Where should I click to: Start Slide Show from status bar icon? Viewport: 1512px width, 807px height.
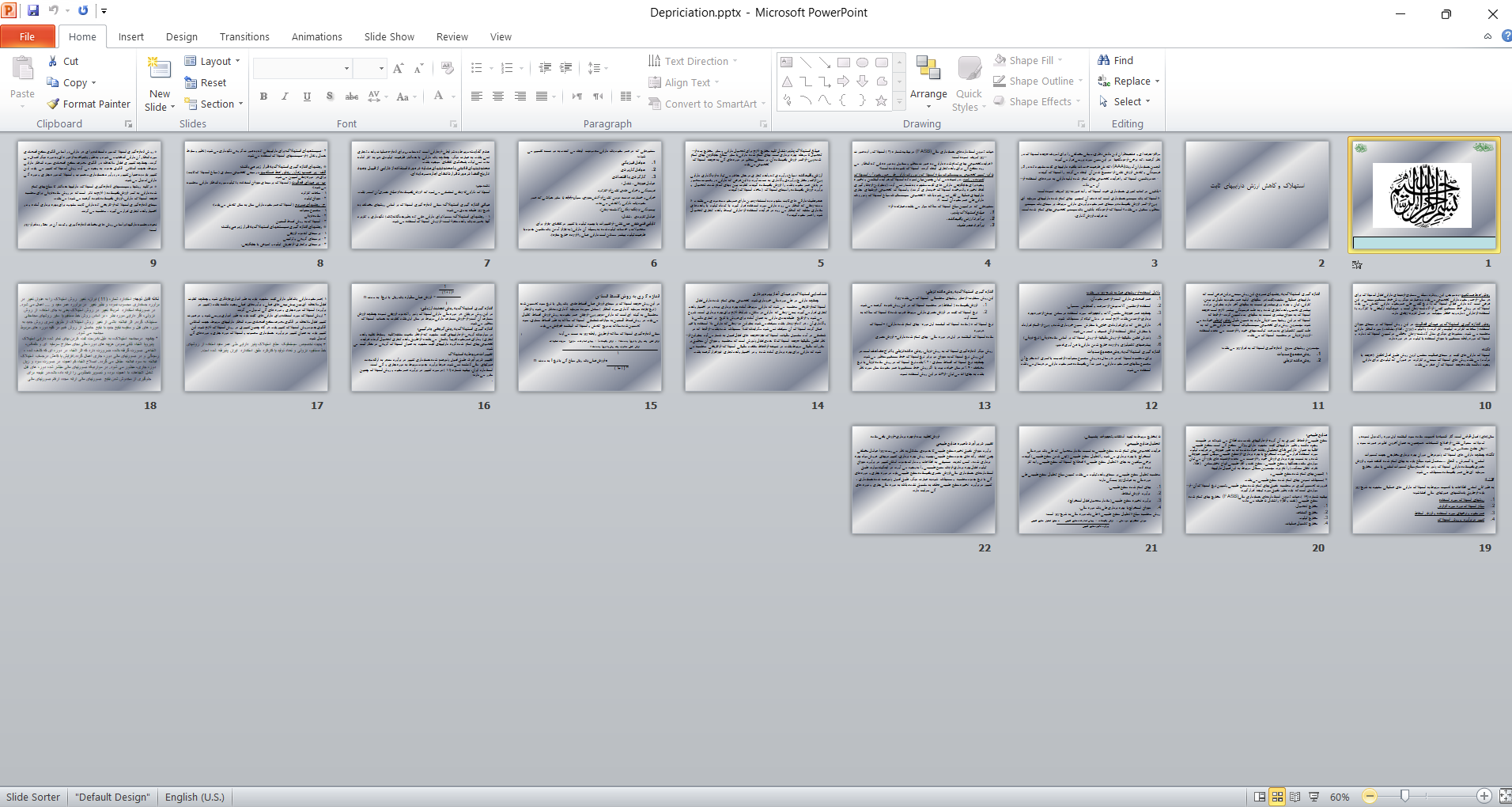click(x=1314, y=797)
